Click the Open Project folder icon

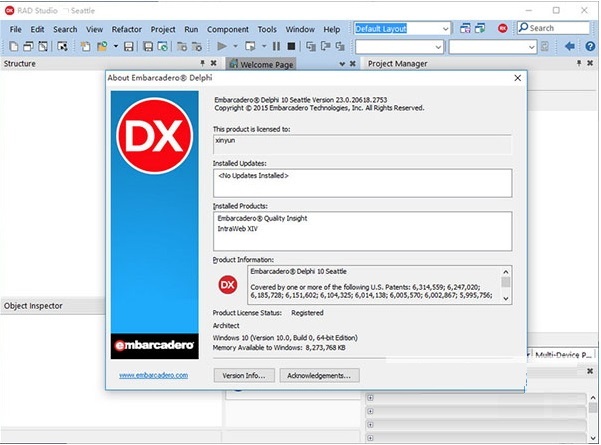[x=102, y=46]
